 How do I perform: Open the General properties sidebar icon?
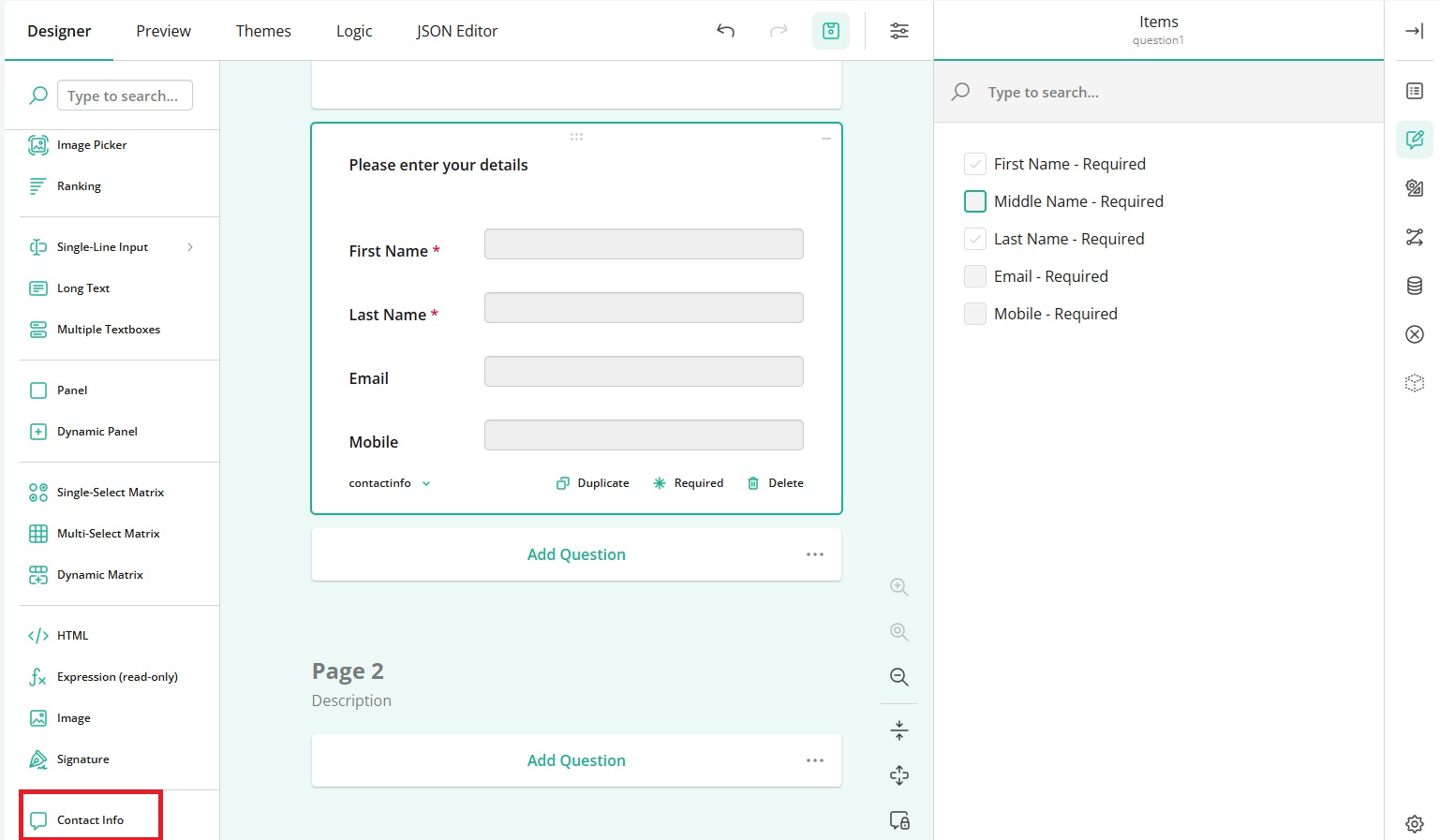[x=1415, y=91]
